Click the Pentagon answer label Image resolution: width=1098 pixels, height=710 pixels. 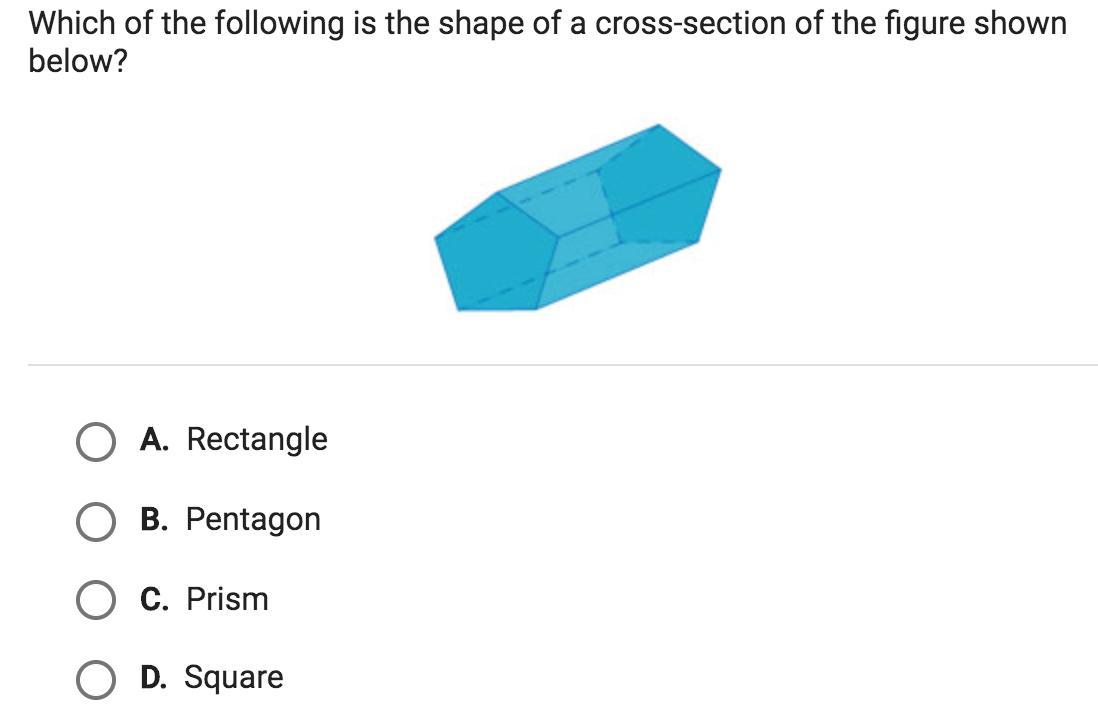253,519
